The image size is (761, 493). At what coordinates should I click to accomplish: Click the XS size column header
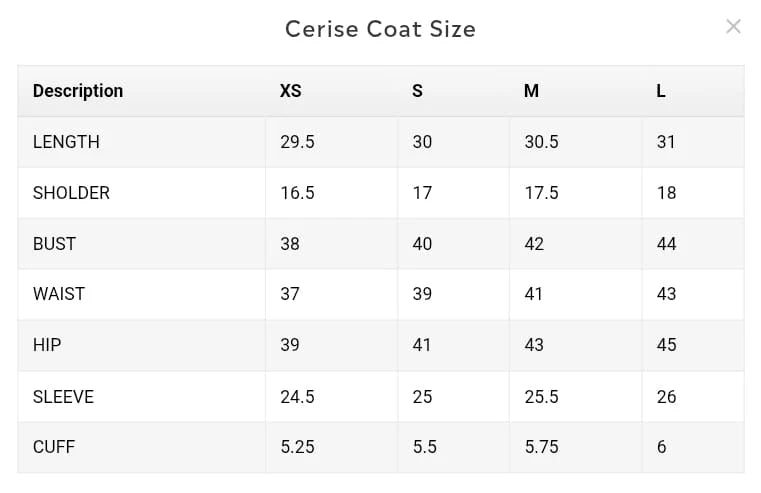click(290, 91)
